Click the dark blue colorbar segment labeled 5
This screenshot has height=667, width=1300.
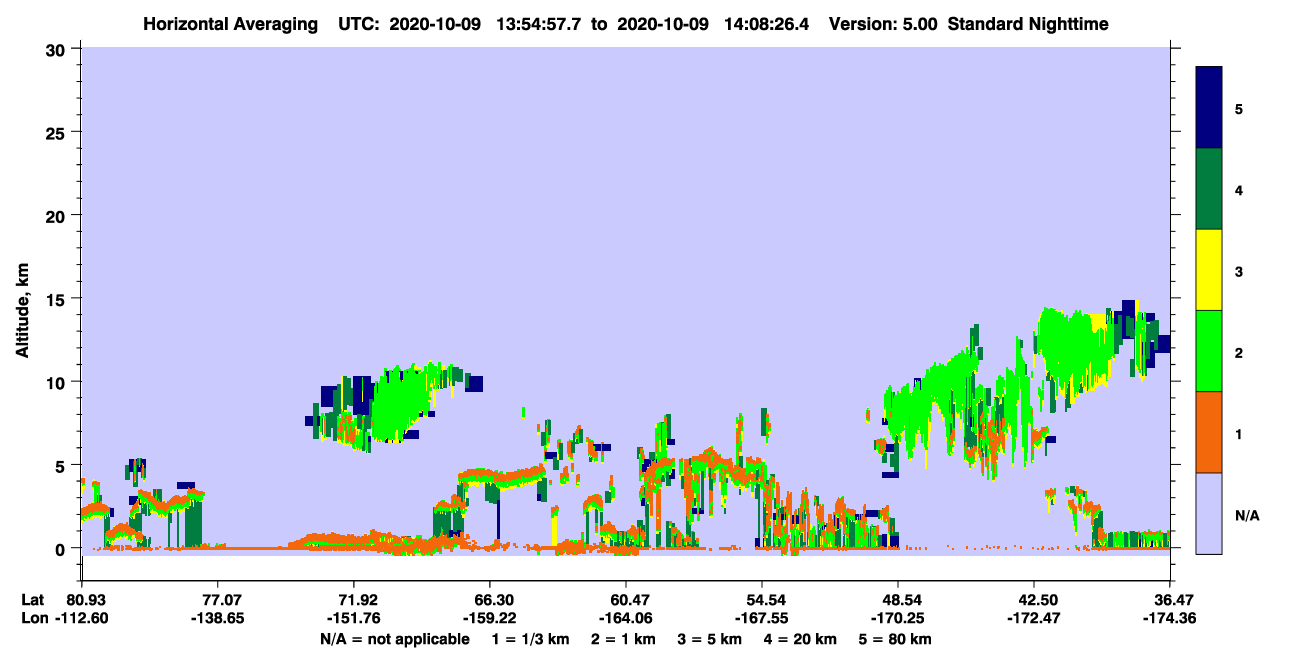pos(1209,108)
